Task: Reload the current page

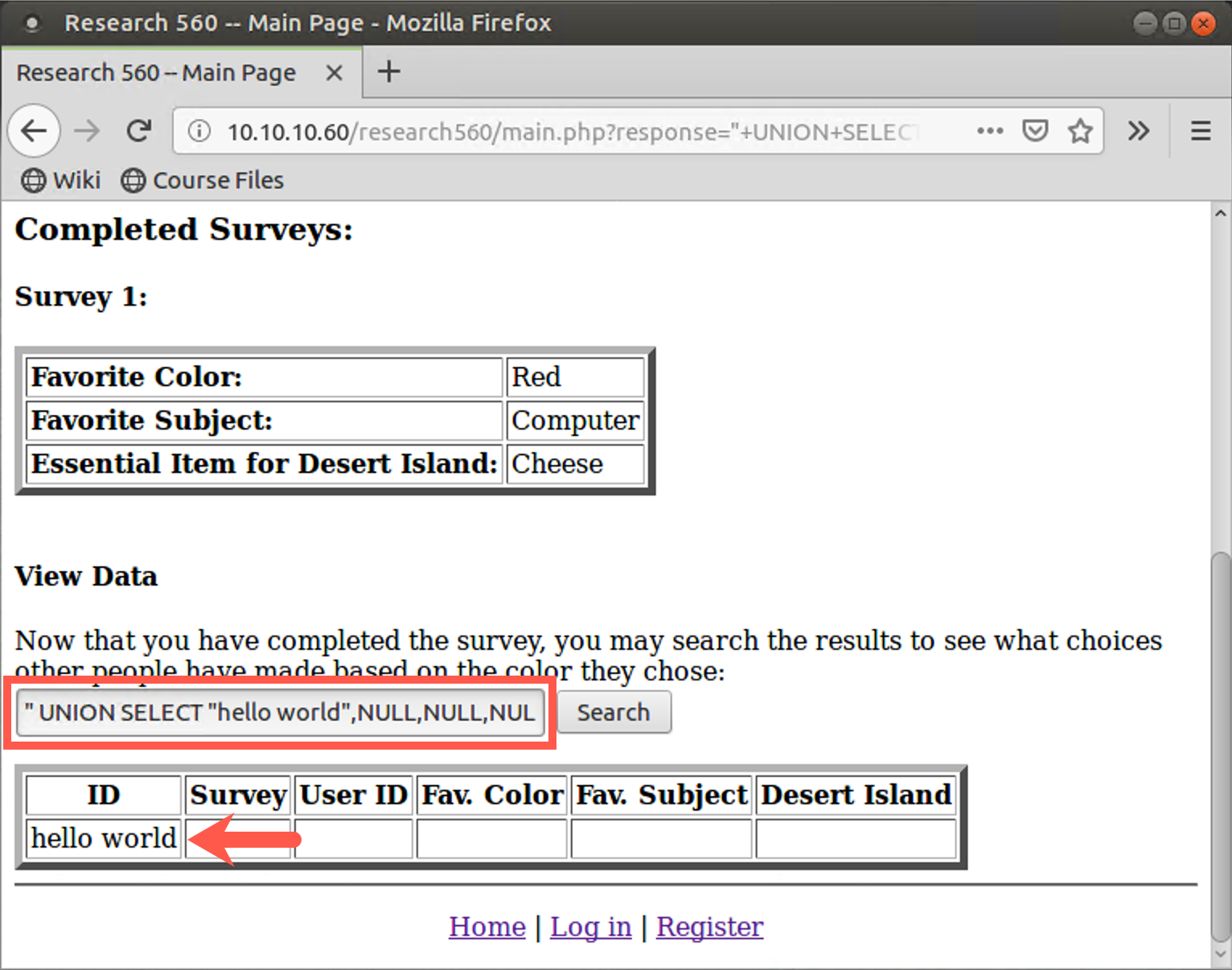Action: (x=138, y=130)
